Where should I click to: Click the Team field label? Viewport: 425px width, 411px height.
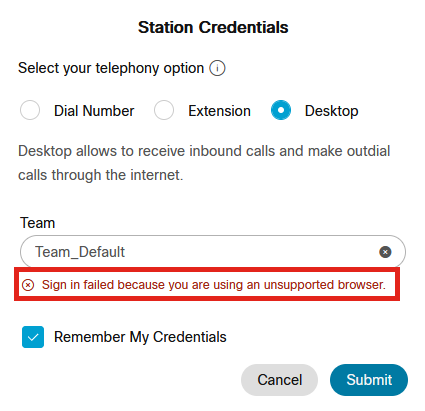[x=37, y=223]
